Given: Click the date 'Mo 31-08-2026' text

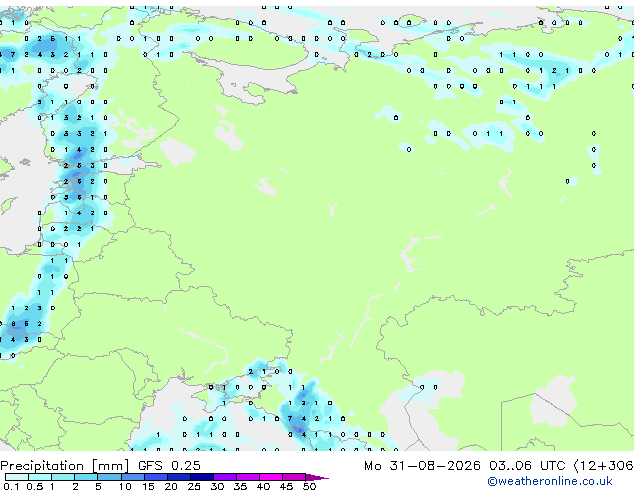Looking at the screenshot, I should [x=422, y=466].
